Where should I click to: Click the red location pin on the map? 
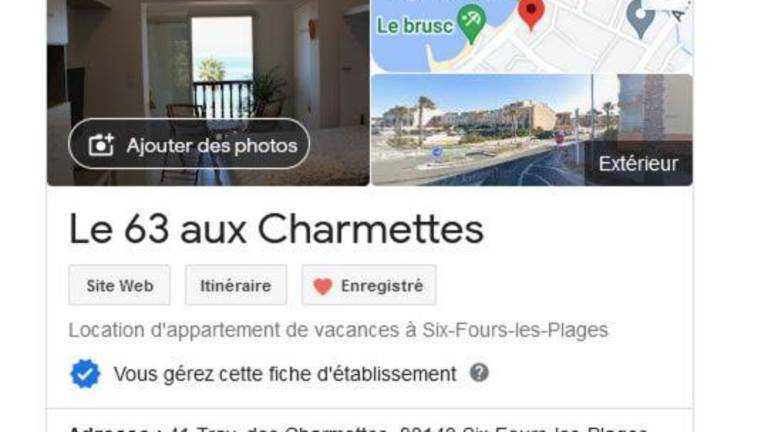click(x=531, y=13)
